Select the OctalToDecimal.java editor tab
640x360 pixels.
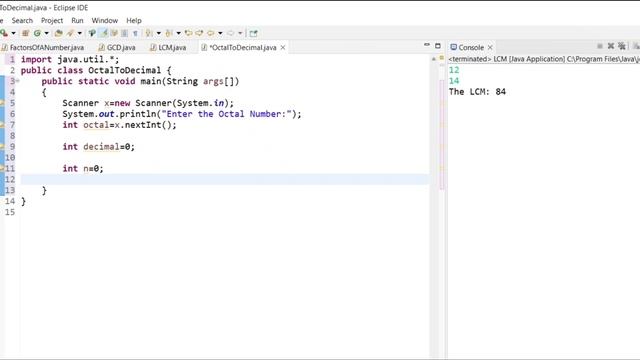click(242, 47)
